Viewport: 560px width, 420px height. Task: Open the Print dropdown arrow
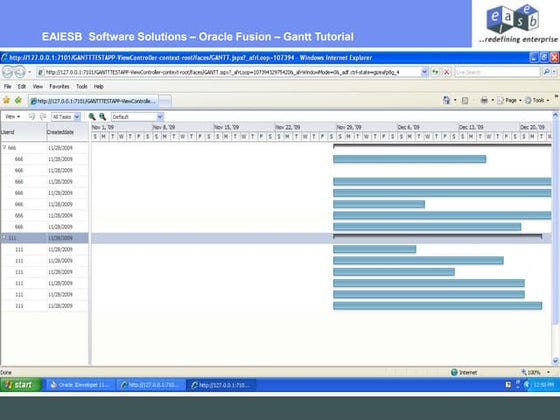492,100
